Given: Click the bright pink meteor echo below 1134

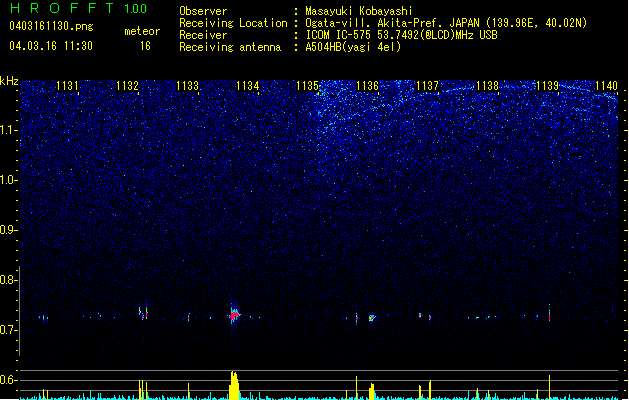Looking at the screenshot, I should (x=235, y=315).
